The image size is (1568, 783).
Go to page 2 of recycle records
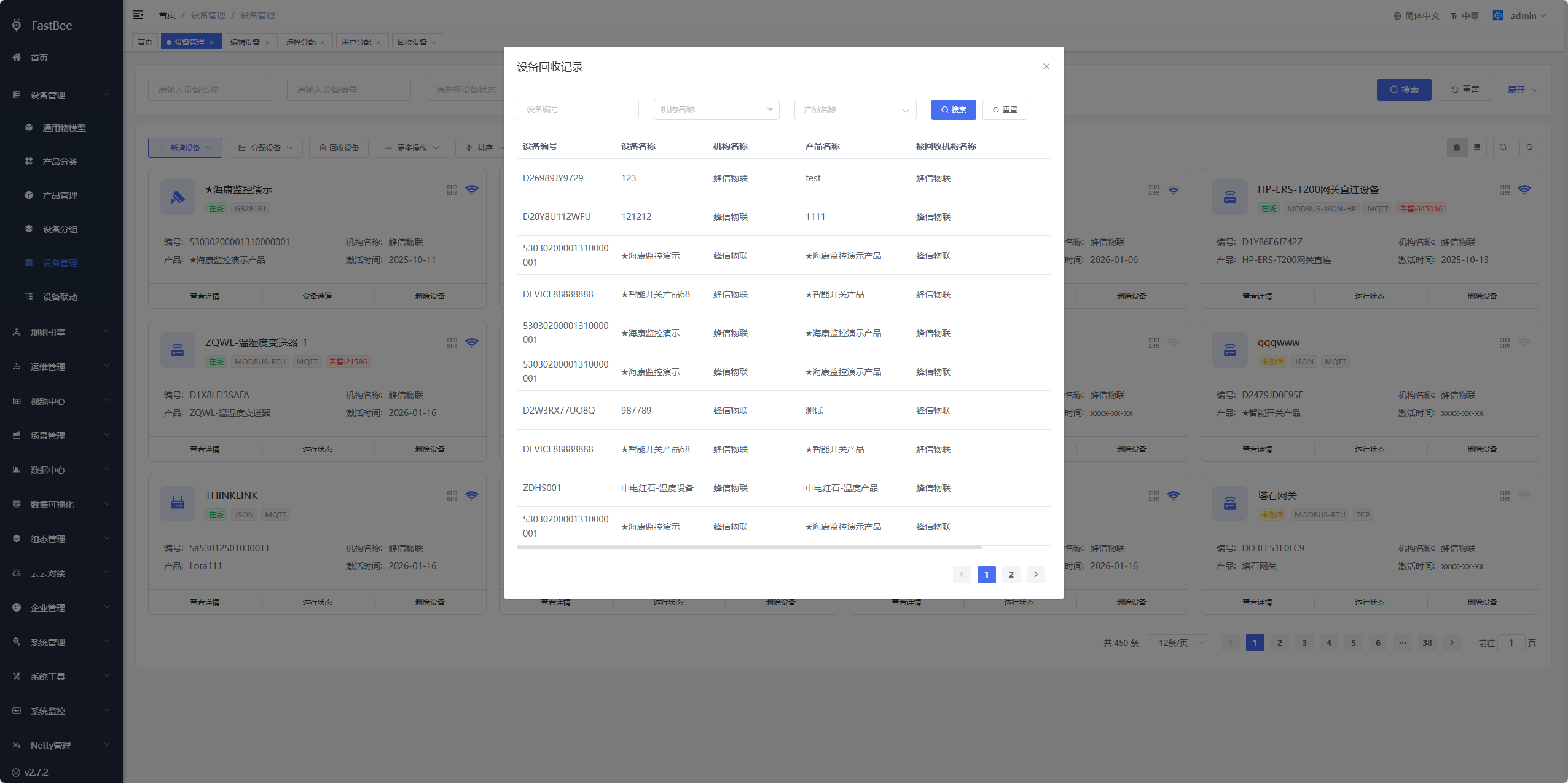pos(1011,575)
